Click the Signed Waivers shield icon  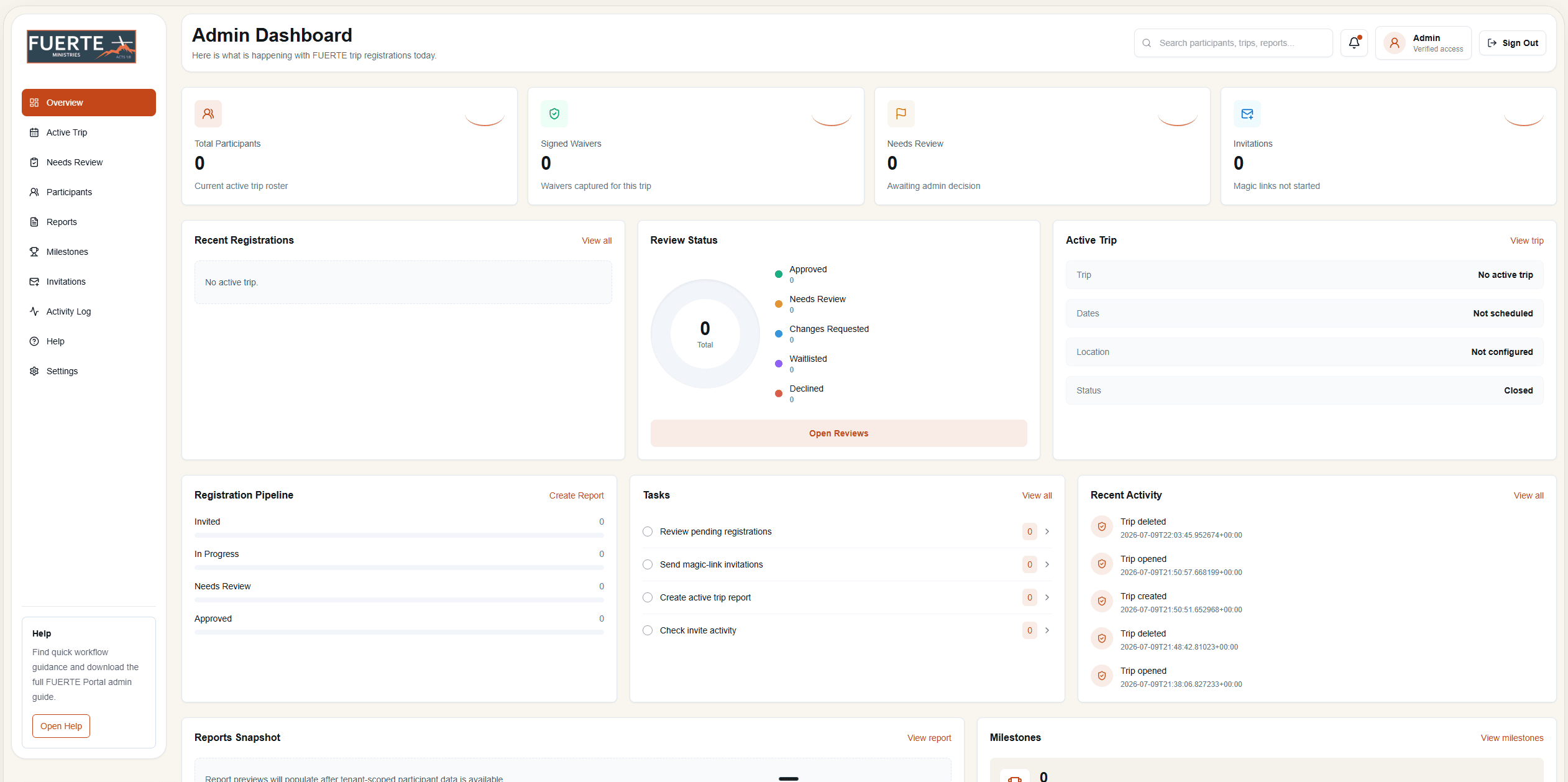point(554,114)
